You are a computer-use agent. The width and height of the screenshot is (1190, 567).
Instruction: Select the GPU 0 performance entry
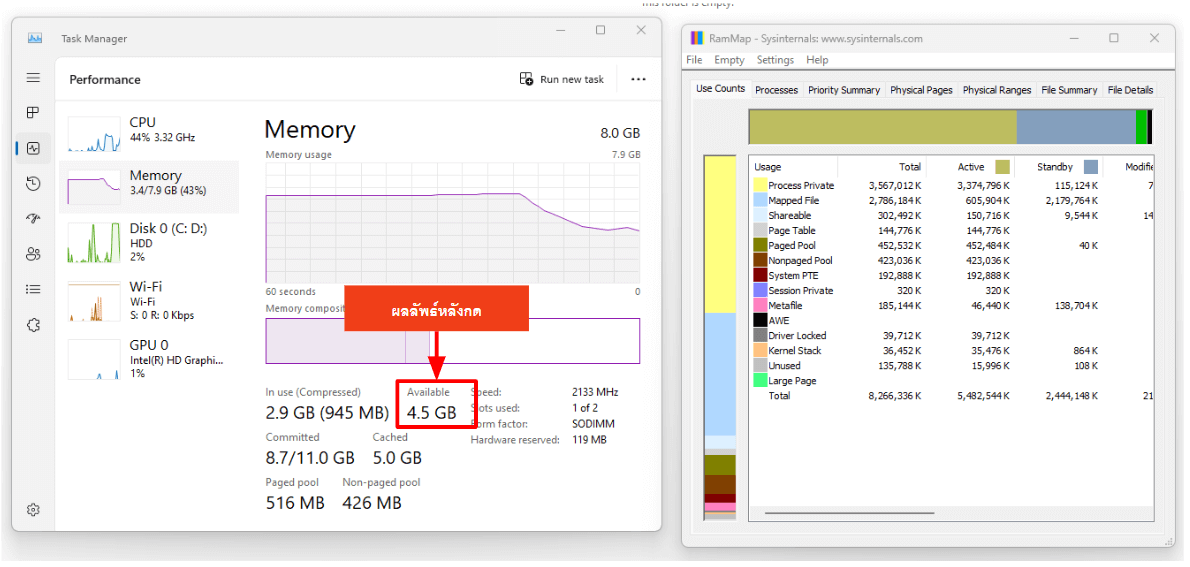click(x=148, y=358)
